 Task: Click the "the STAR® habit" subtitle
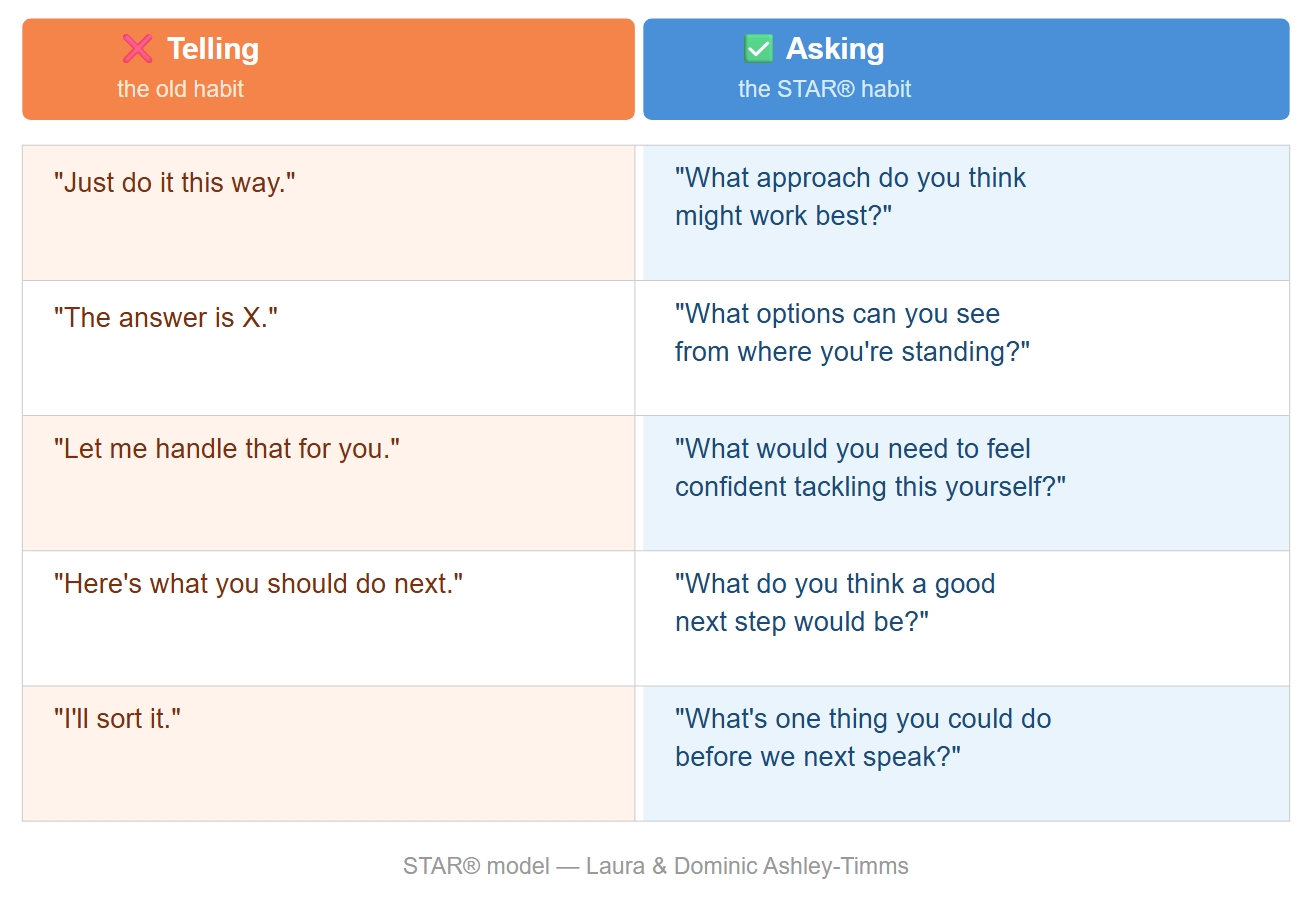coord(824,89)
